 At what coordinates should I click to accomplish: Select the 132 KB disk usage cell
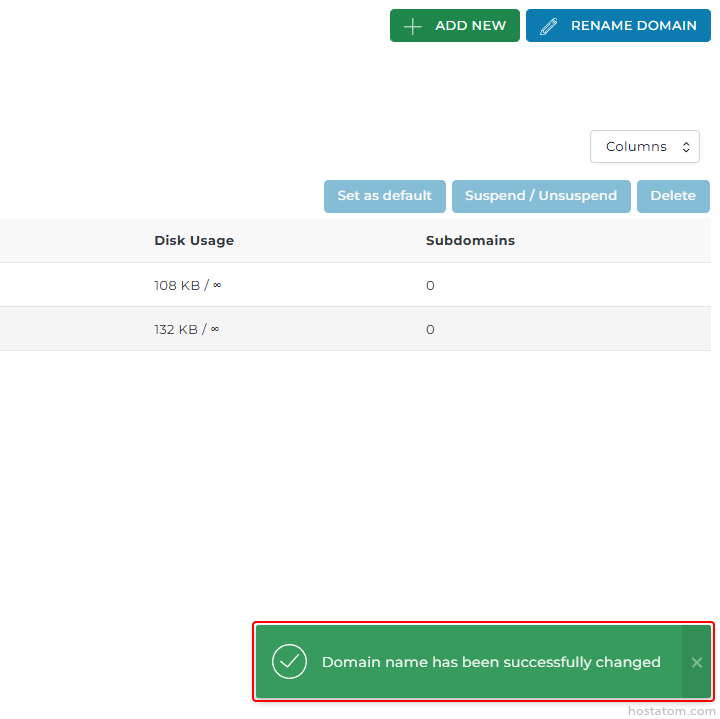186,330
